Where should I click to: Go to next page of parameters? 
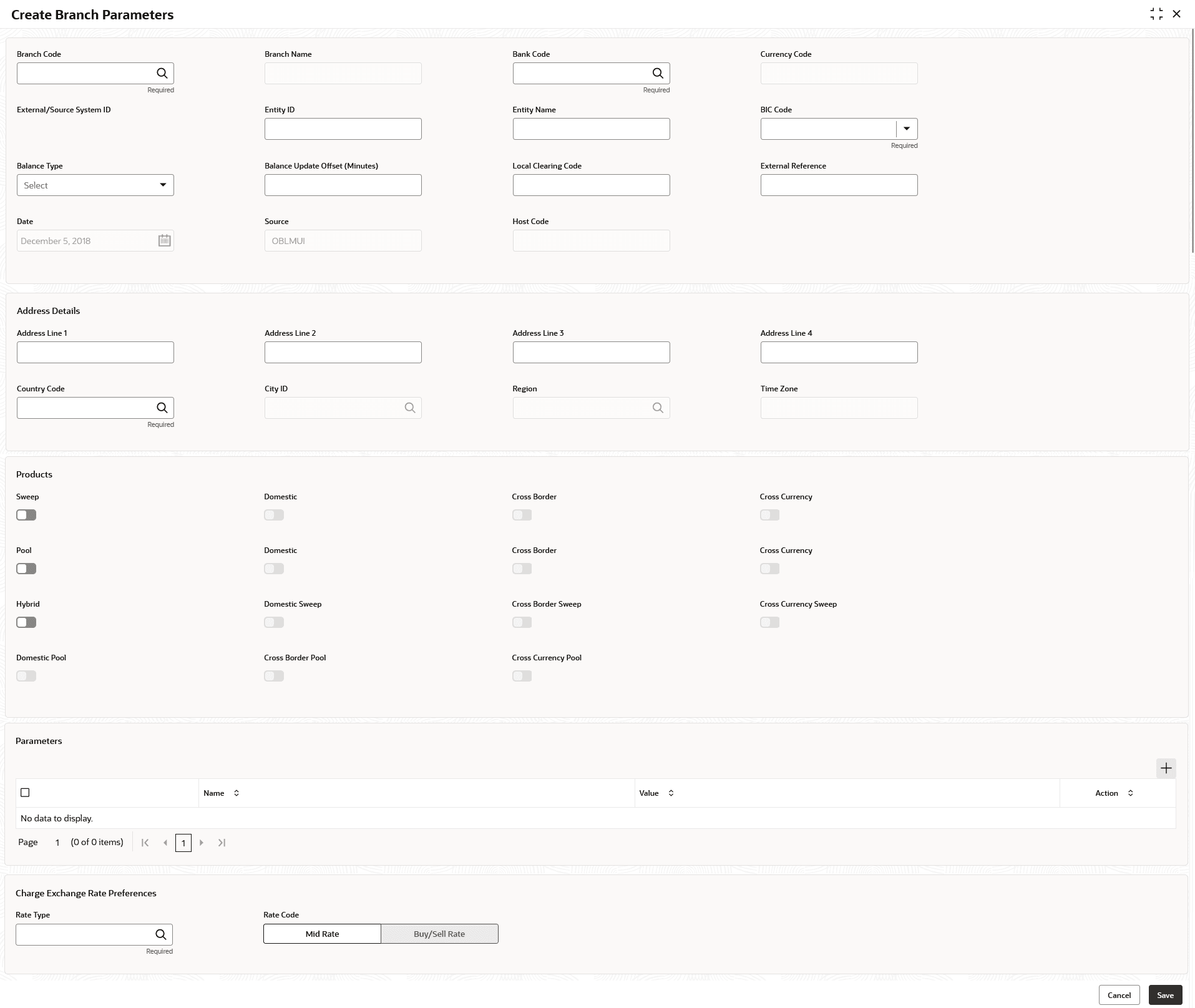click(202, 843)
